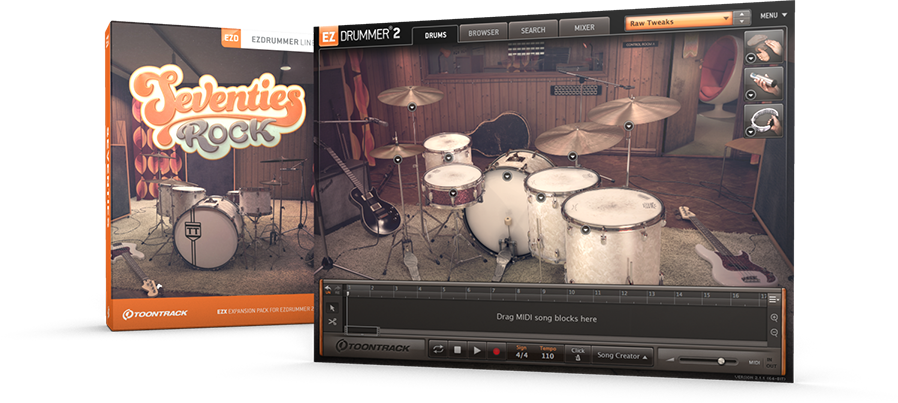Click the song track overview scroll box
Screen dimensions: 898x403
[x=362, y=330]
